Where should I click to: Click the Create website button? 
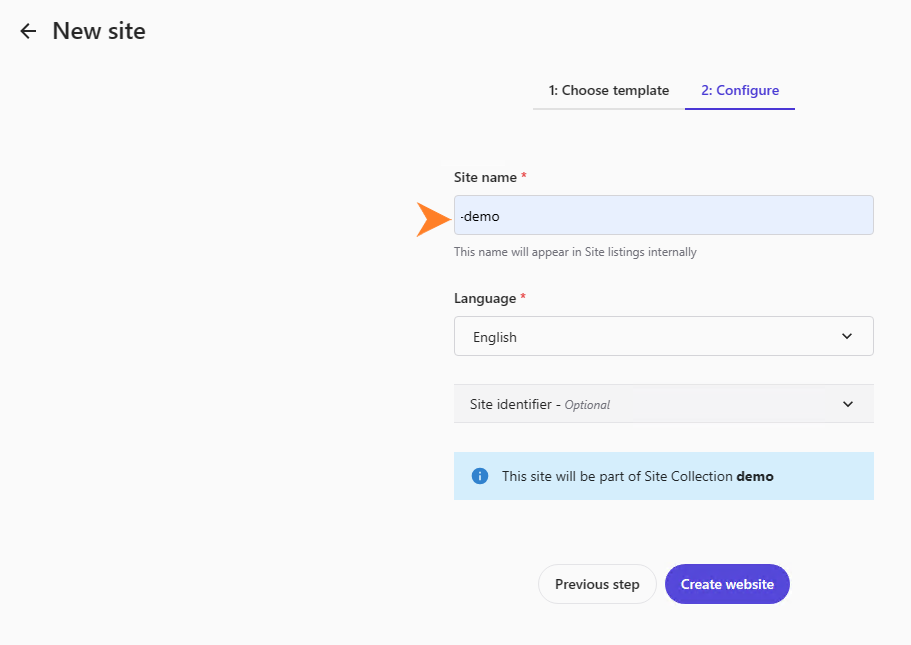[727, 584]
